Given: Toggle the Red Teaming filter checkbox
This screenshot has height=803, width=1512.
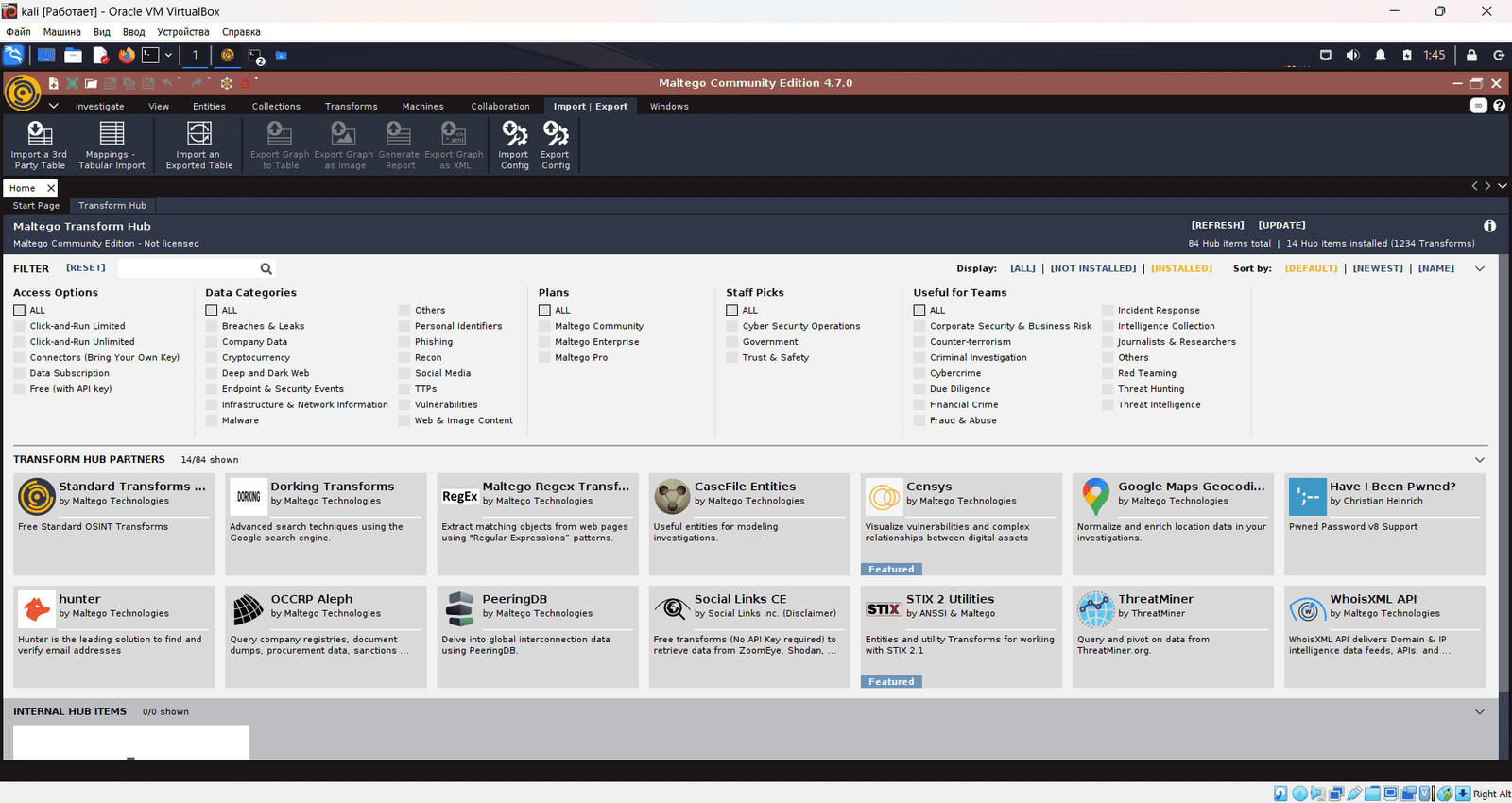Looking at the screenshot, I should (x=1108, y=373).
